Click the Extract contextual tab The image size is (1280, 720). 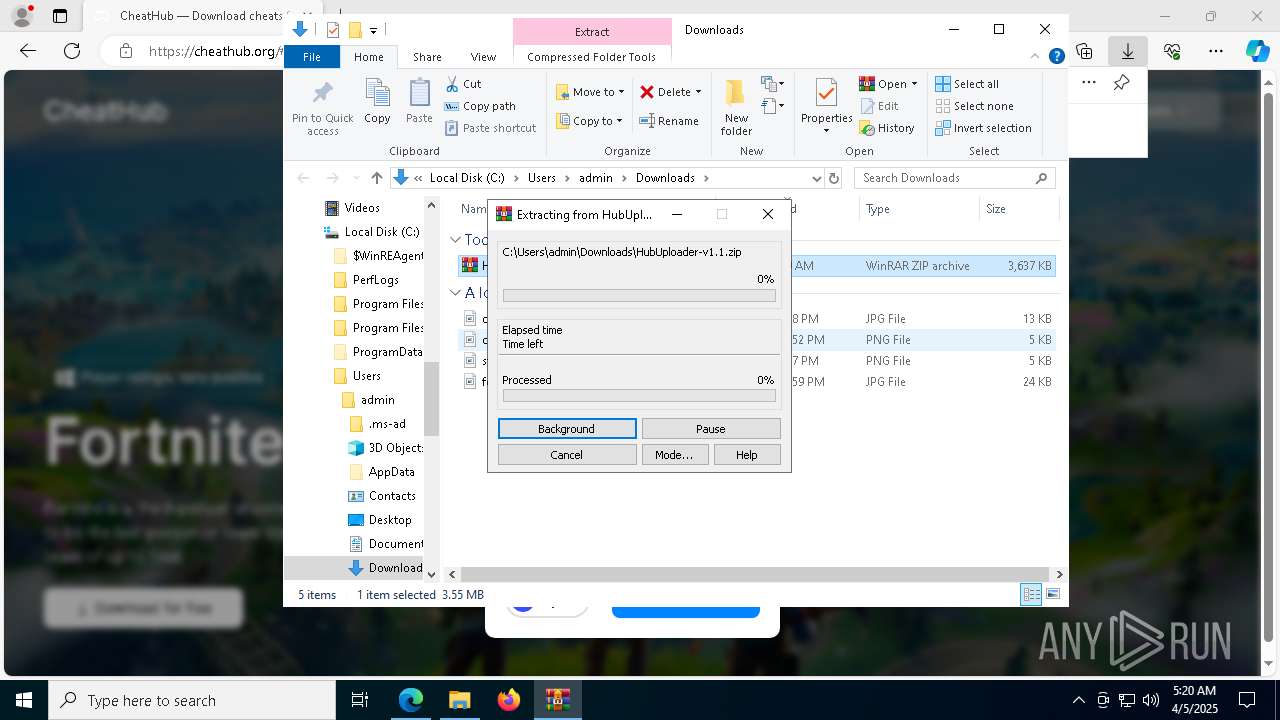592,32
